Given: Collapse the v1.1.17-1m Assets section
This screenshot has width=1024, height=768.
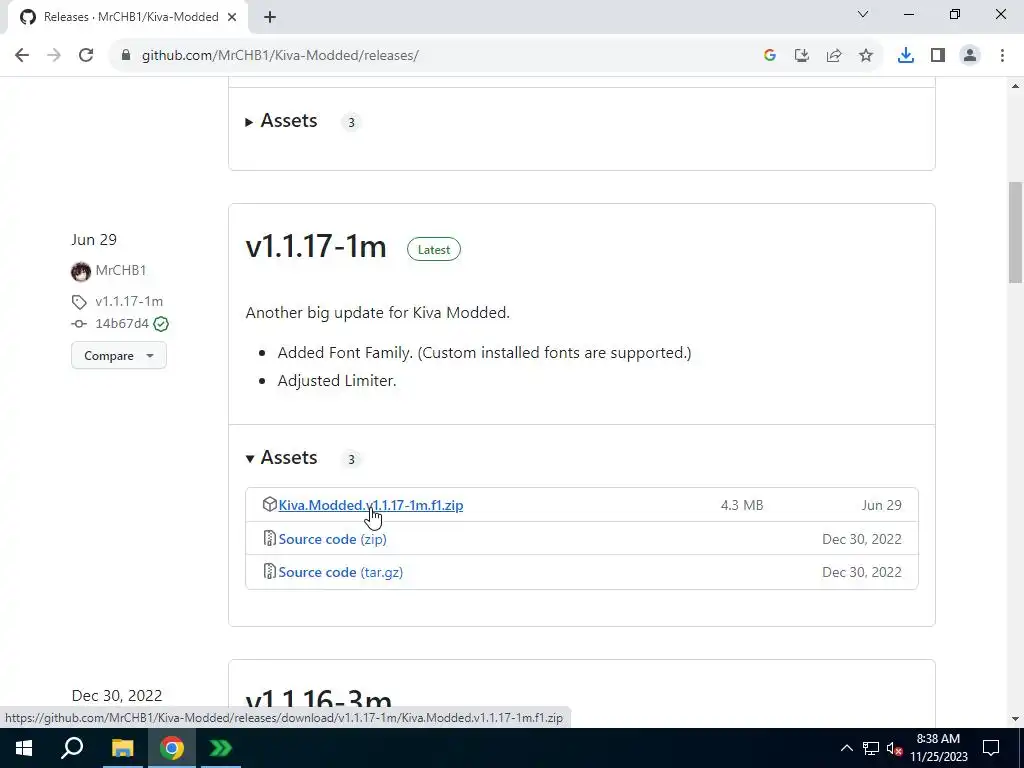Looking at the screenshot, I should [282, 458].
